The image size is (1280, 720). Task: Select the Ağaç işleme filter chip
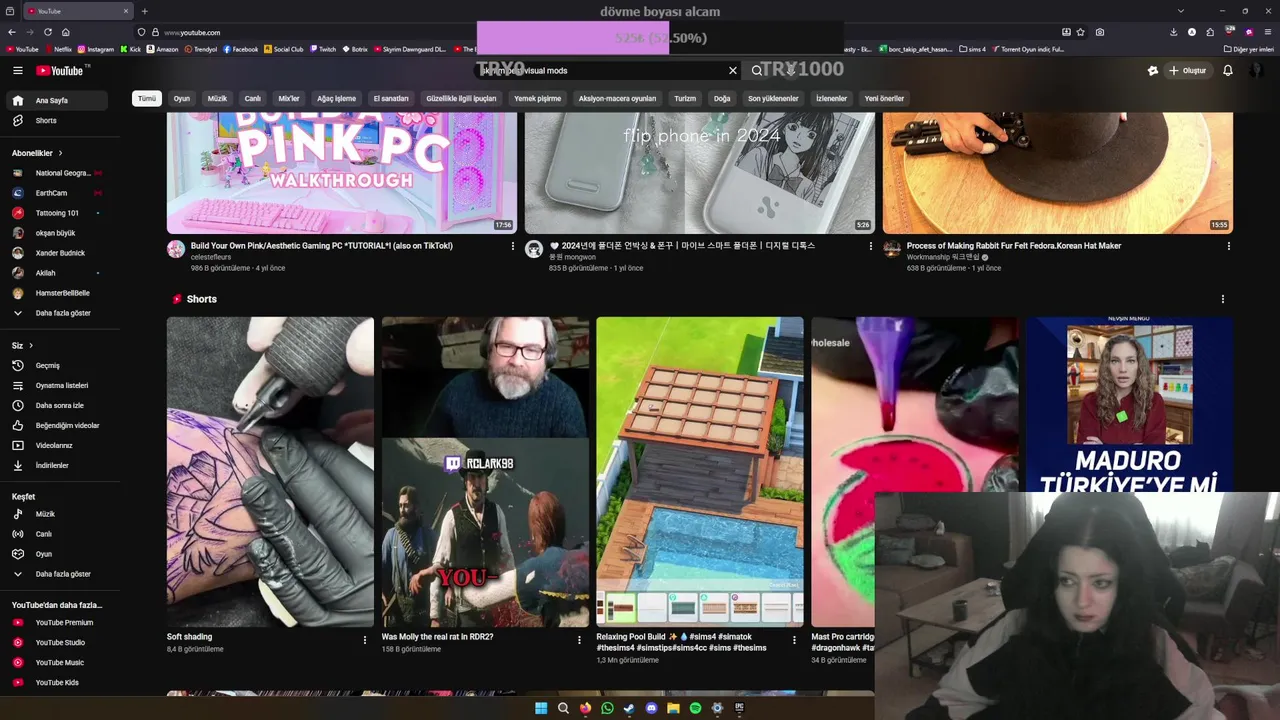tap(336, 99)
